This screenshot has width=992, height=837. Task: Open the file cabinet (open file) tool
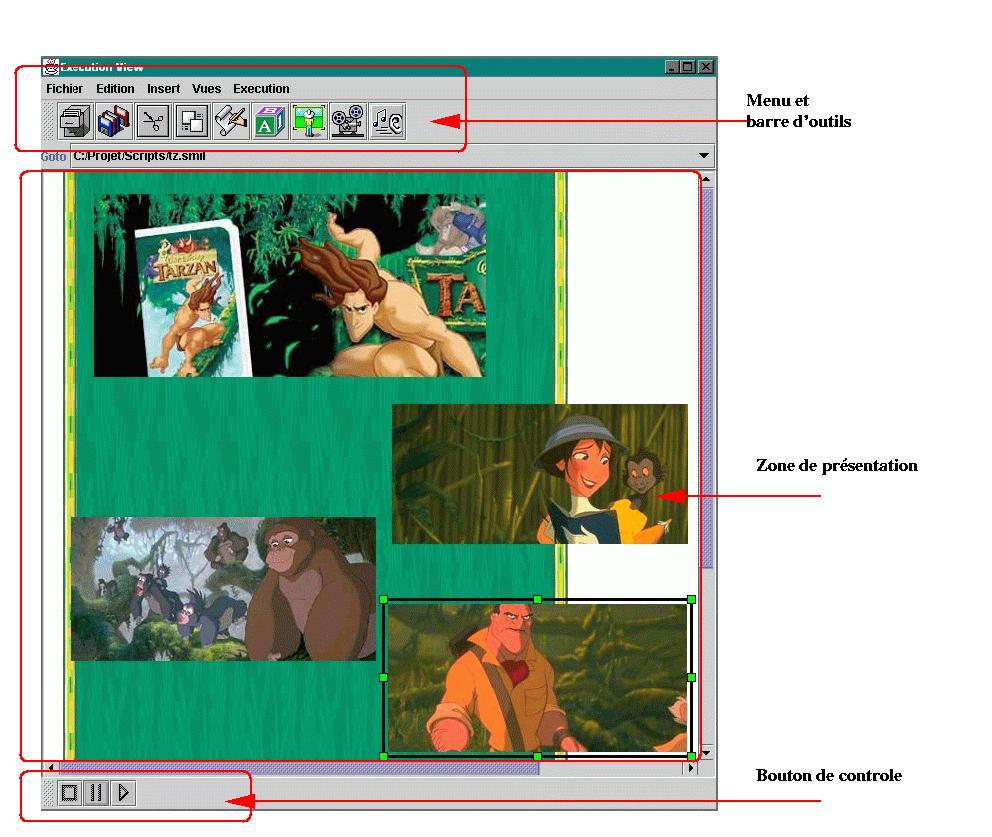[75, 121]
